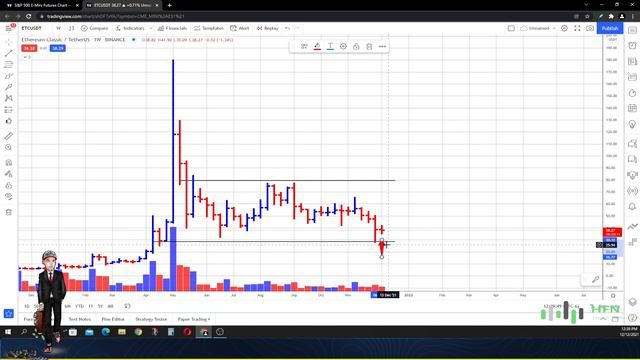Open the go to date icon
Image resolution: width=640 pixels, height=360 pixels.
127,306
